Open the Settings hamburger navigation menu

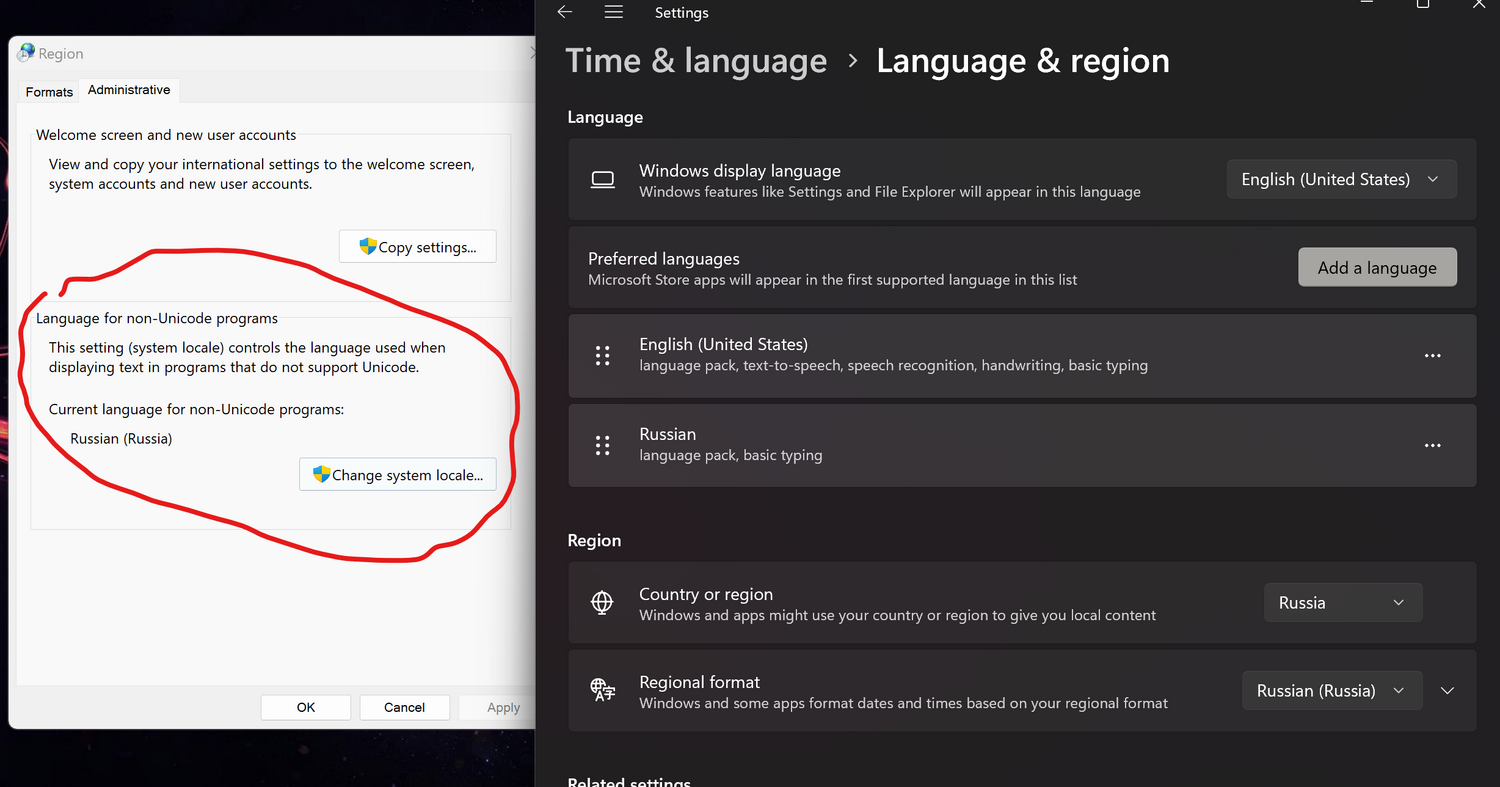(614, 12)
